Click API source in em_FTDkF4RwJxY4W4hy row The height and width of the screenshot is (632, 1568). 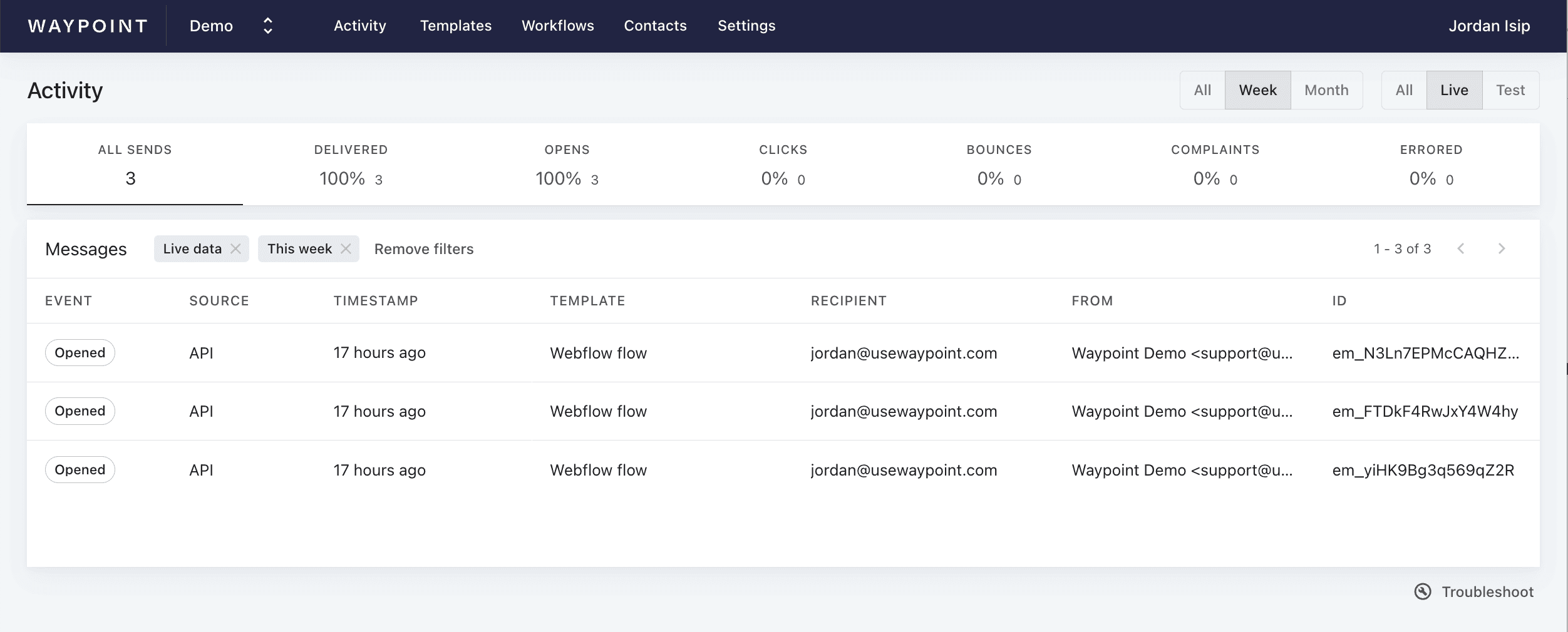tap(201, 411)
